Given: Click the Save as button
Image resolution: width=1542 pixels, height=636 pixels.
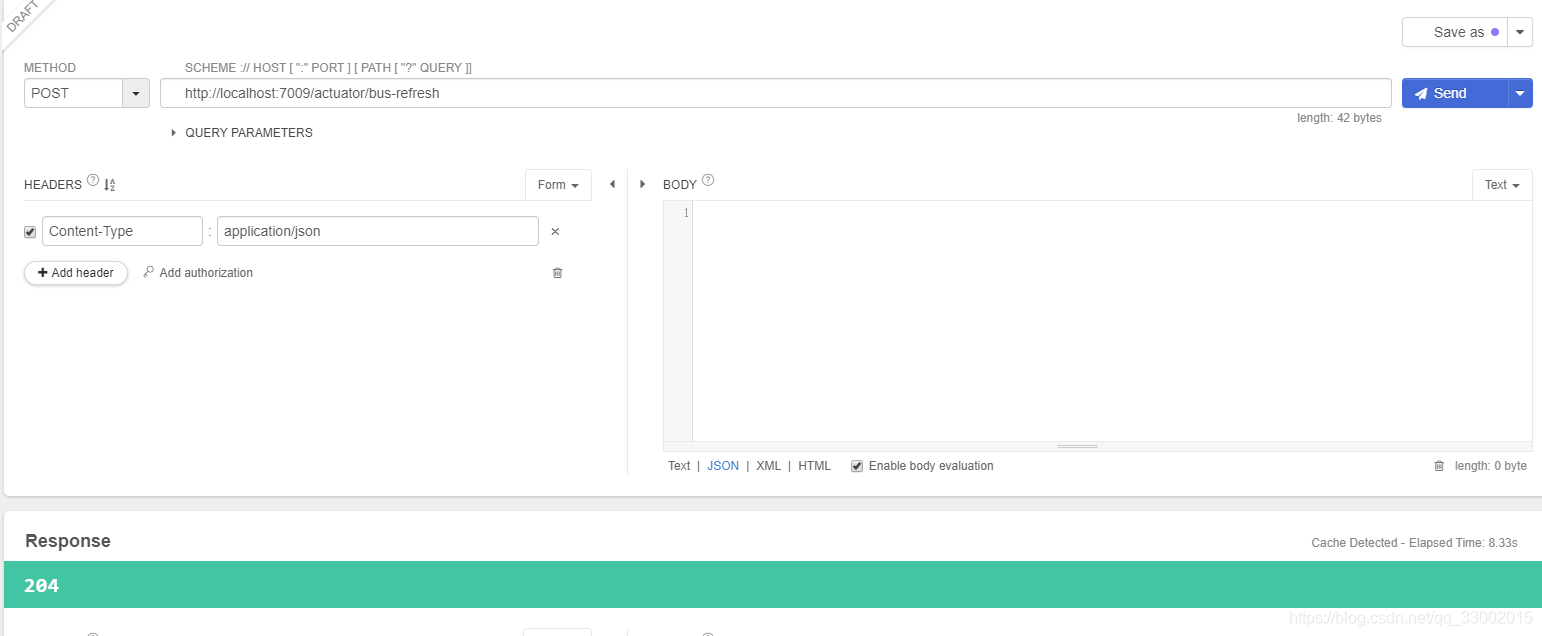Looking at the screenshot, I should coord(1454,32).
